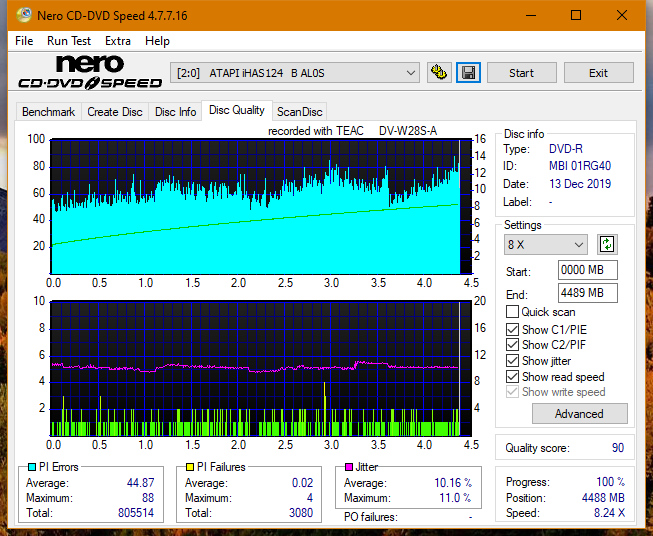This screenshot has width=653, height=536.
Task: Click the magenta Jitter legend square
Action: click(349, 467)
